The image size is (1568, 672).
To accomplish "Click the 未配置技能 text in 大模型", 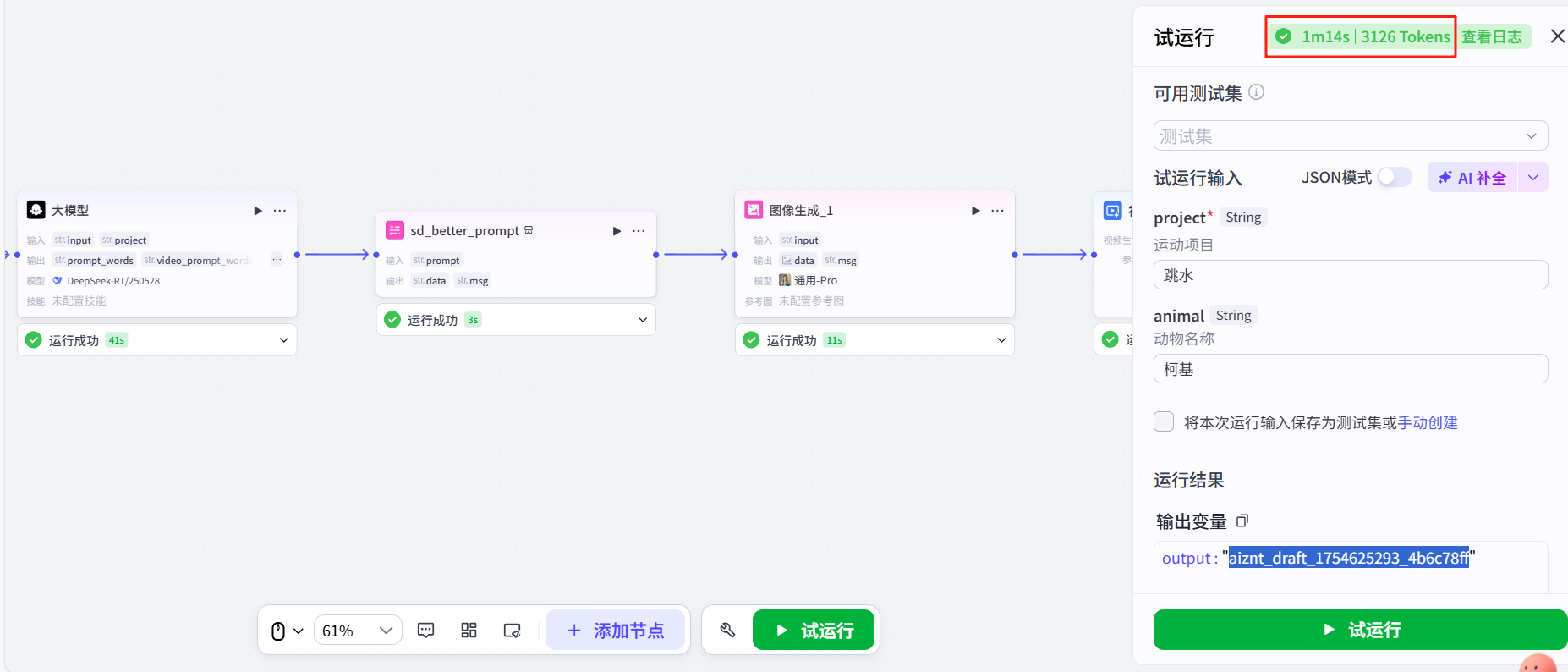I will pos(79,300).
